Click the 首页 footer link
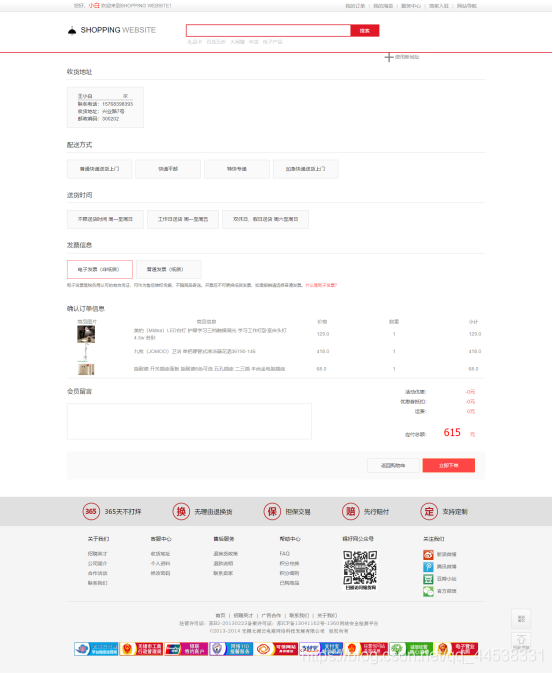This screenshot has width=553, height=674. tap(220, 616)
